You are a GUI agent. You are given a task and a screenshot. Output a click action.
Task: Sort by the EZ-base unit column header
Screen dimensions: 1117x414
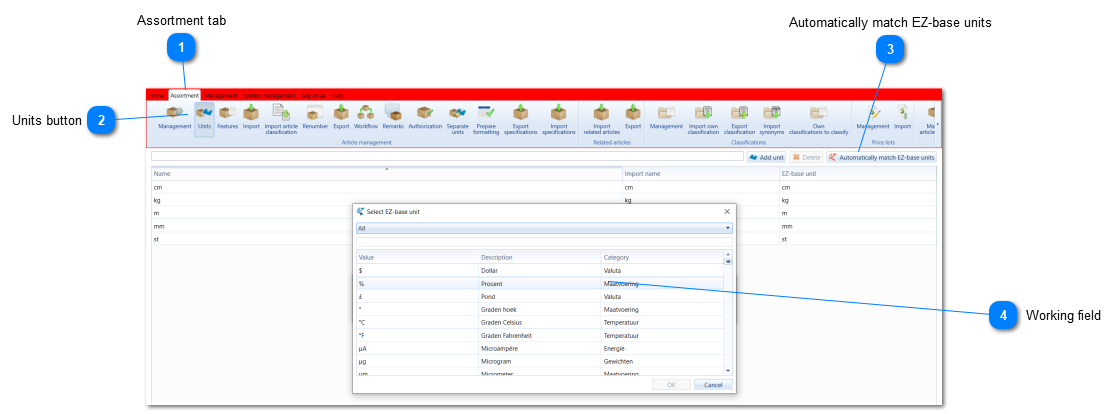[858, 174]
